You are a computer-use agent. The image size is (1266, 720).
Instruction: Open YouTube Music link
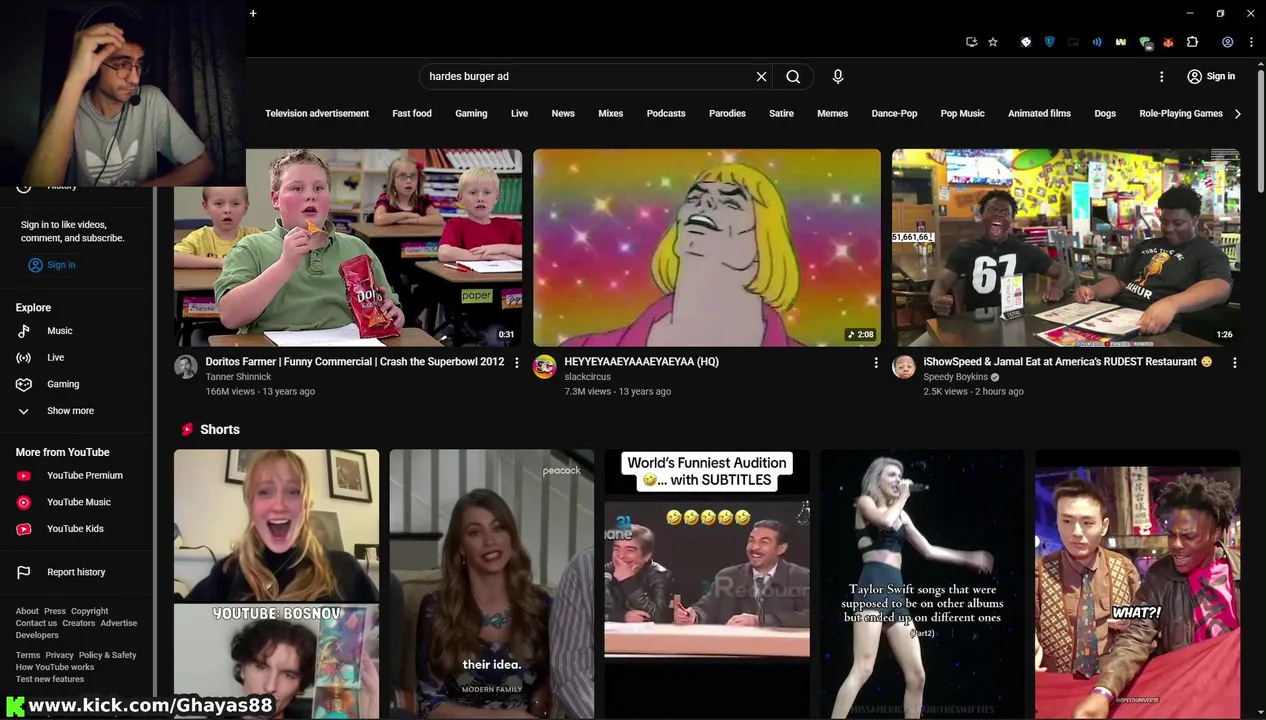tap(77, 502)
